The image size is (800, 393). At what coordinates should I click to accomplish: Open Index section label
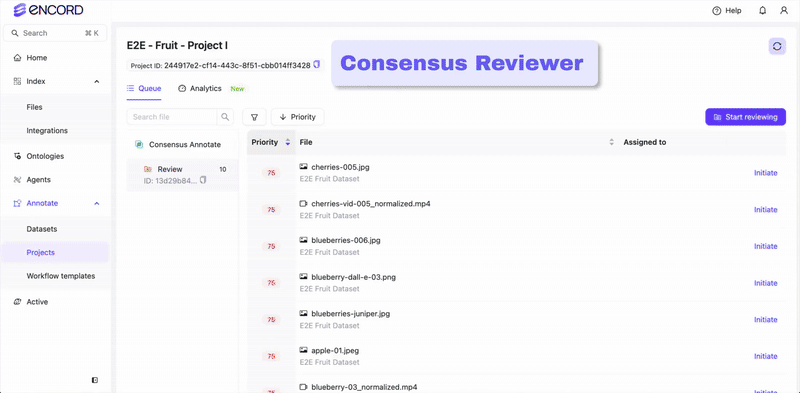click(36, 81)
